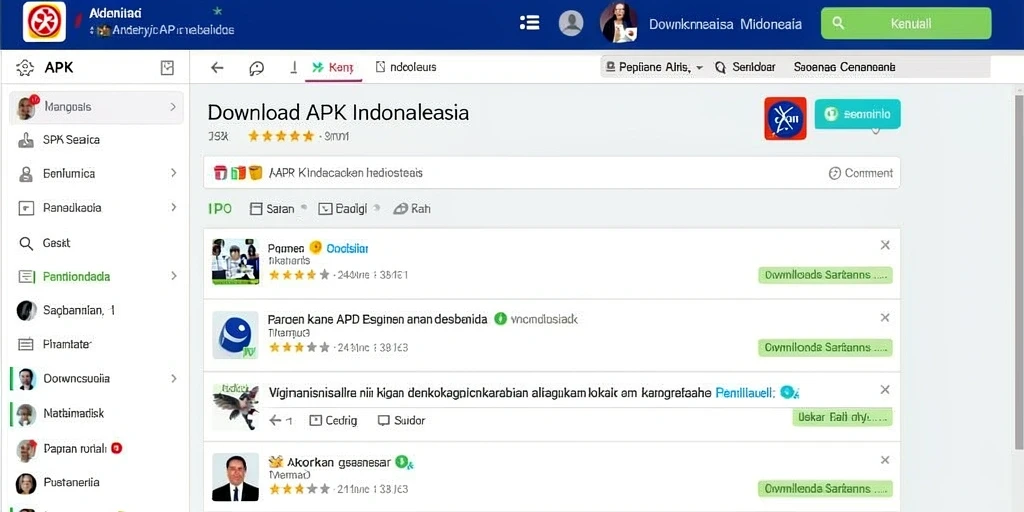
Task: Click the vertical scrollbar on the right
Action: tap(1018, 271)
